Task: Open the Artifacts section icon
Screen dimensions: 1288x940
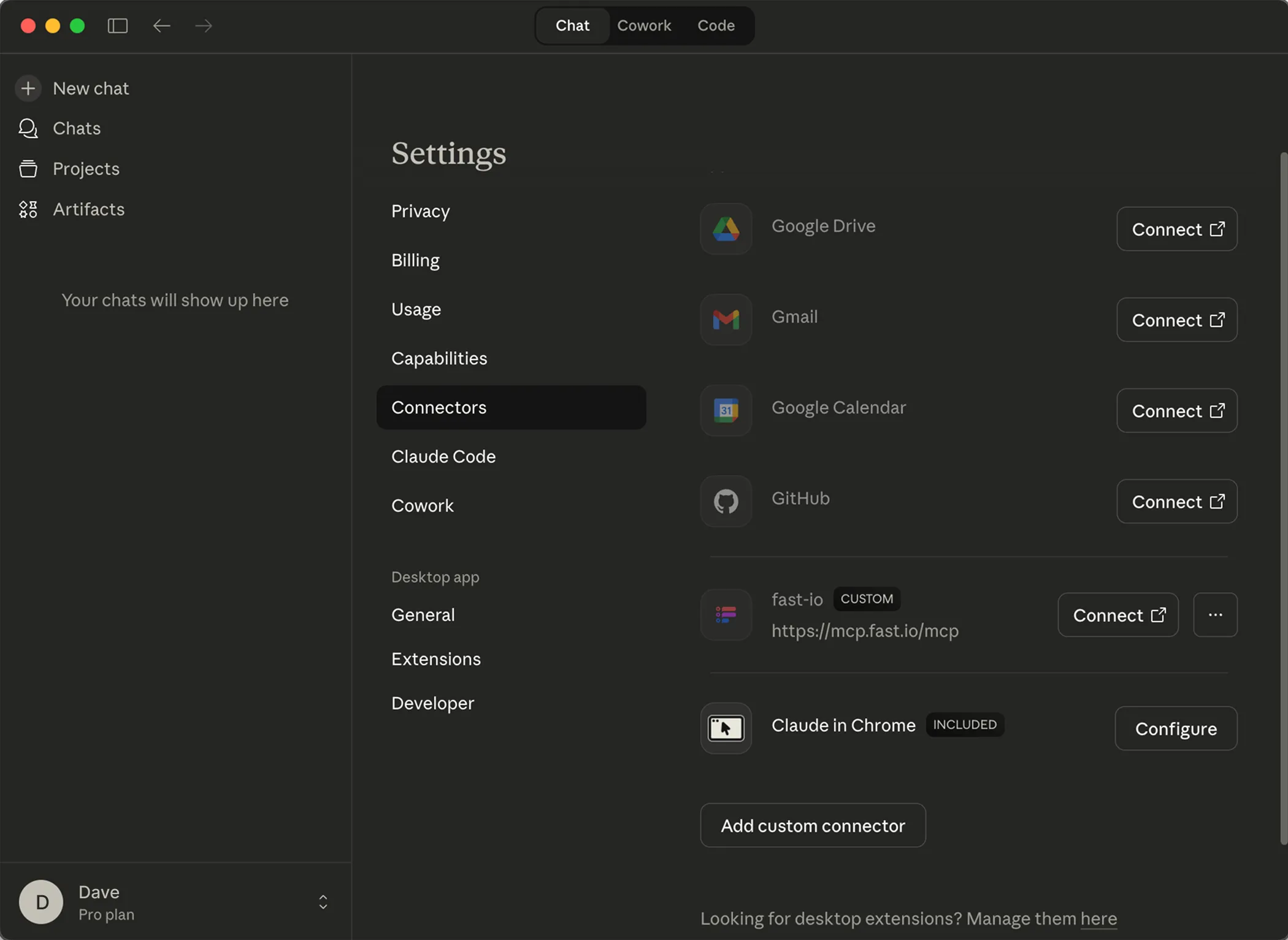Action: click(x=28, y=209)
